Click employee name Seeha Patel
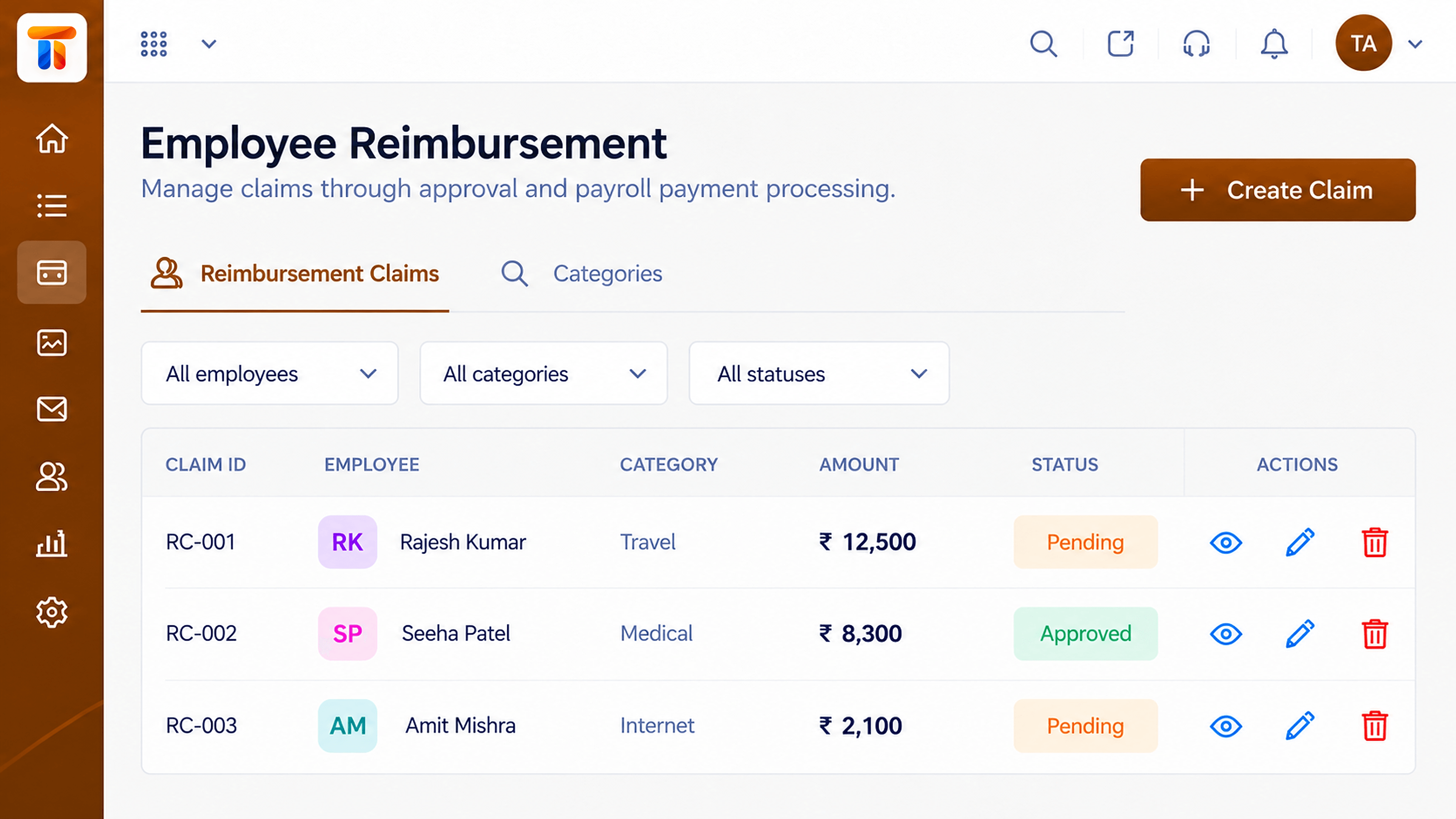This screenshot has width=1456, height=819. [x=456, y=634]
